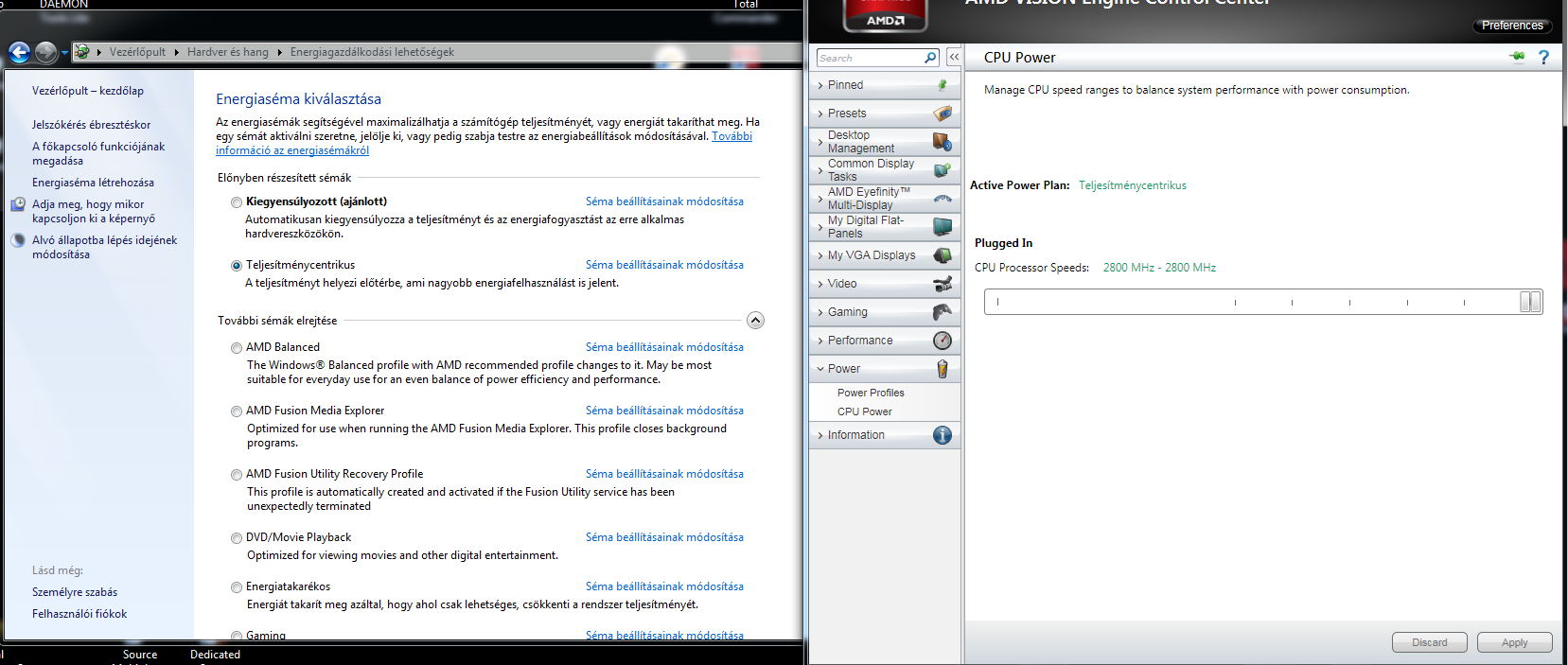Click the Gaming controller icon
1568x665 pixels.
943,312
